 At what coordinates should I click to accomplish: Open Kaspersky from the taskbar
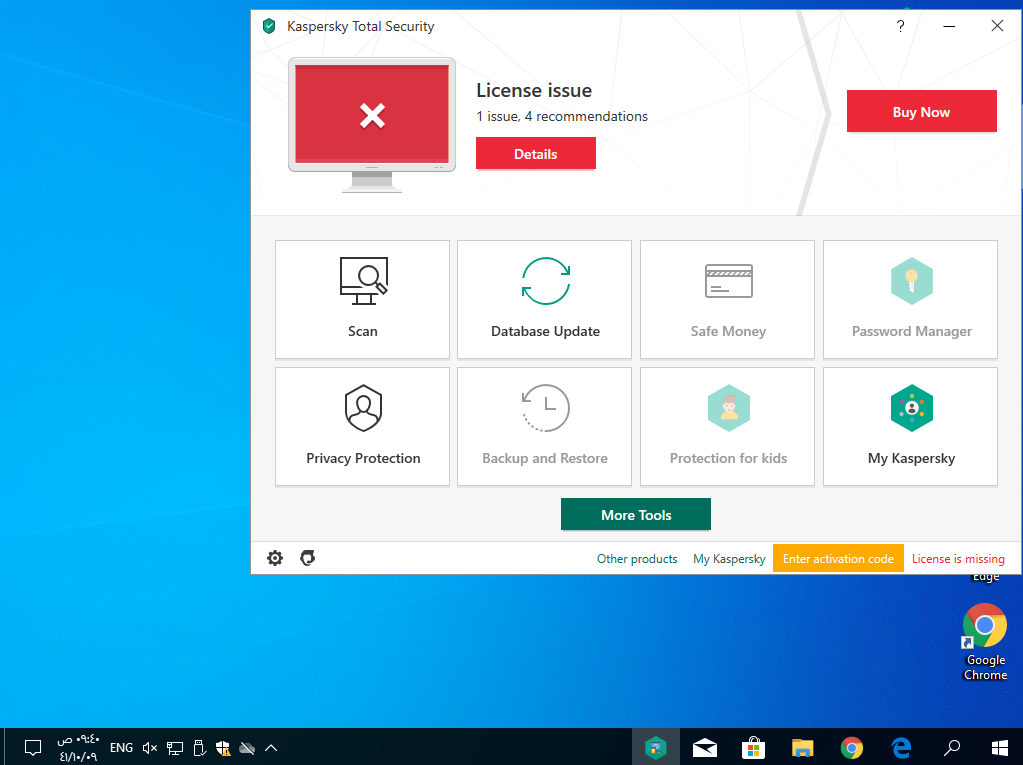click(x=656, y=747)
